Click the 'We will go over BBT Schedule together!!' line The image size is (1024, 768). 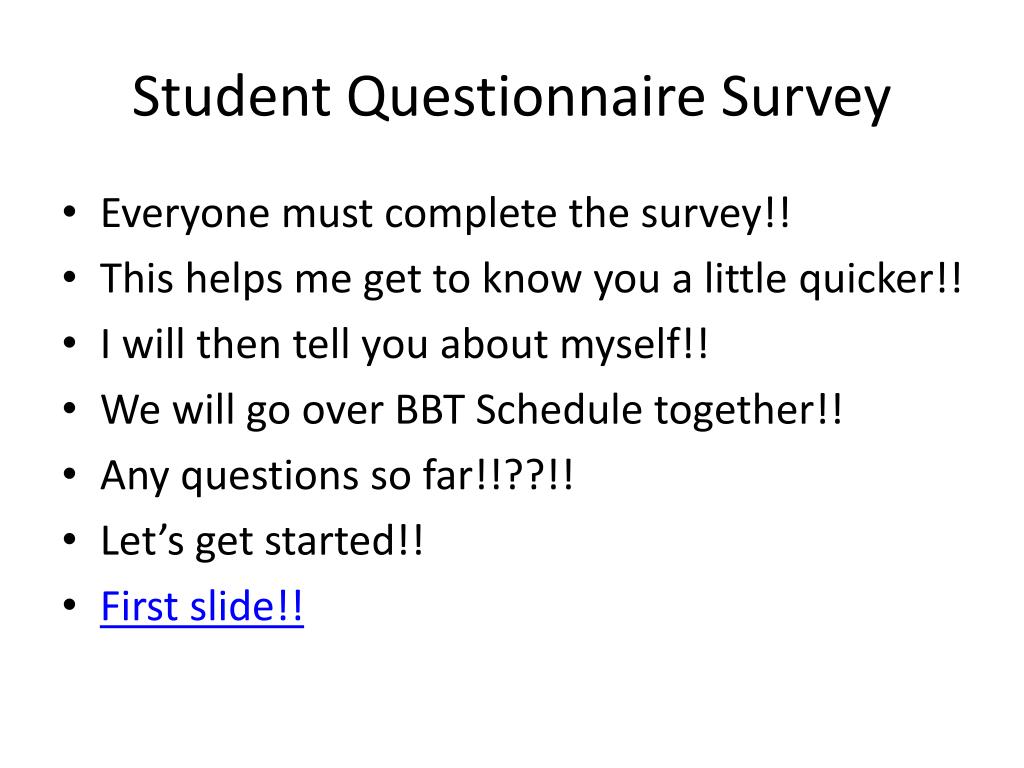point(472,410)
